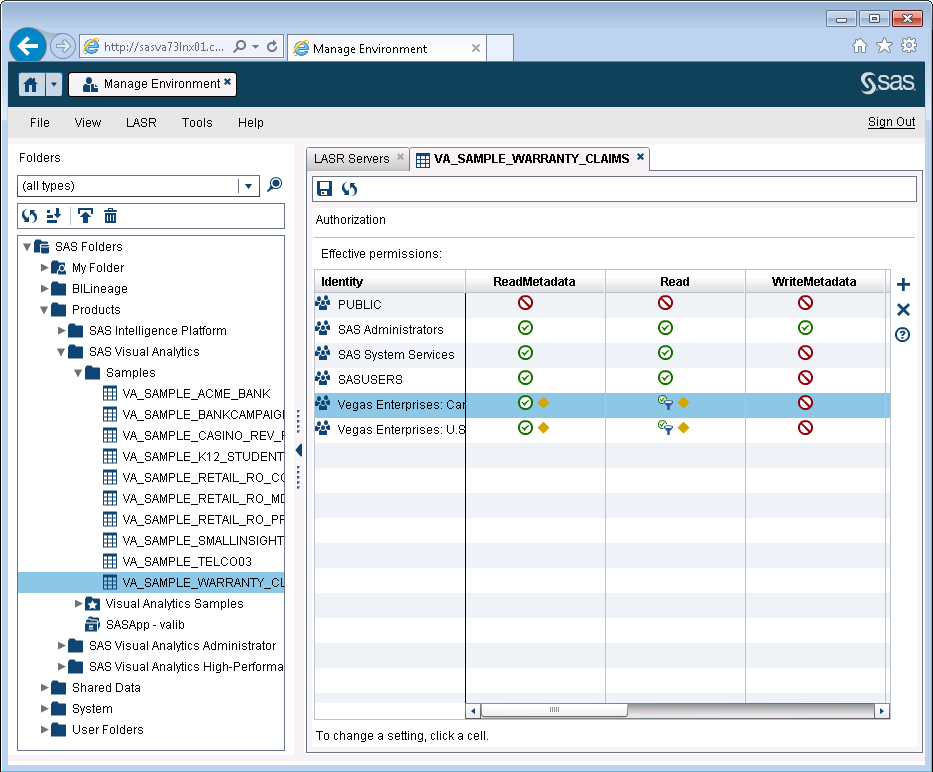Image resolution: width=933 pixels, height=772 pixels.
Task: Click the unload table icon in Folders toolbar
Action: [x=86, y=215]
